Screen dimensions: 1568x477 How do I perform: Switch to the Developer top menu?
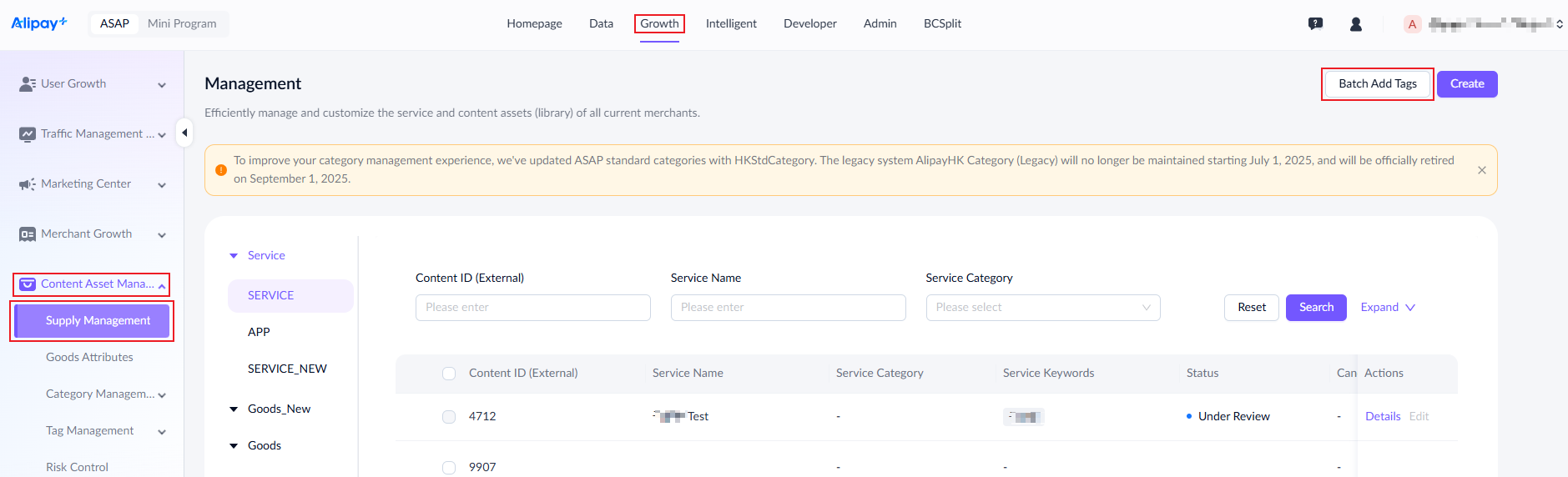pos(809,23)
